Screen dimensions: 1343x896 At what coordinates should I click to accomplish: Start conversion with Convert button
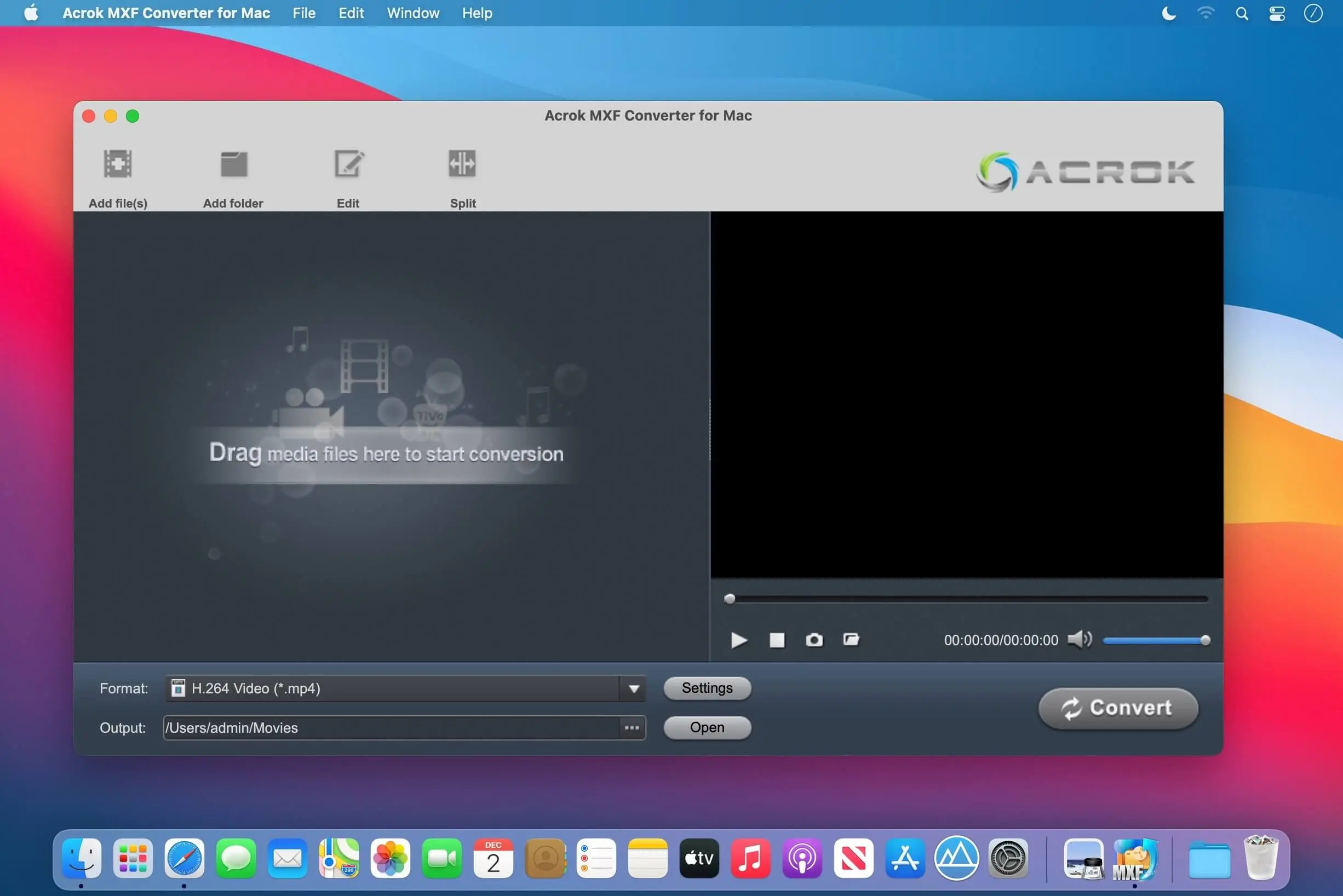click(x=1118, y=709)
